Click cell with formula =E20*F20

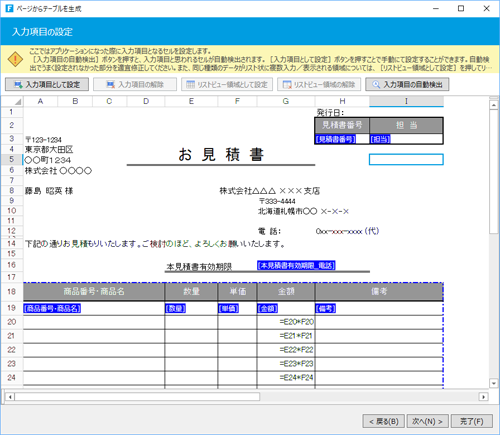tap(286, 322)
